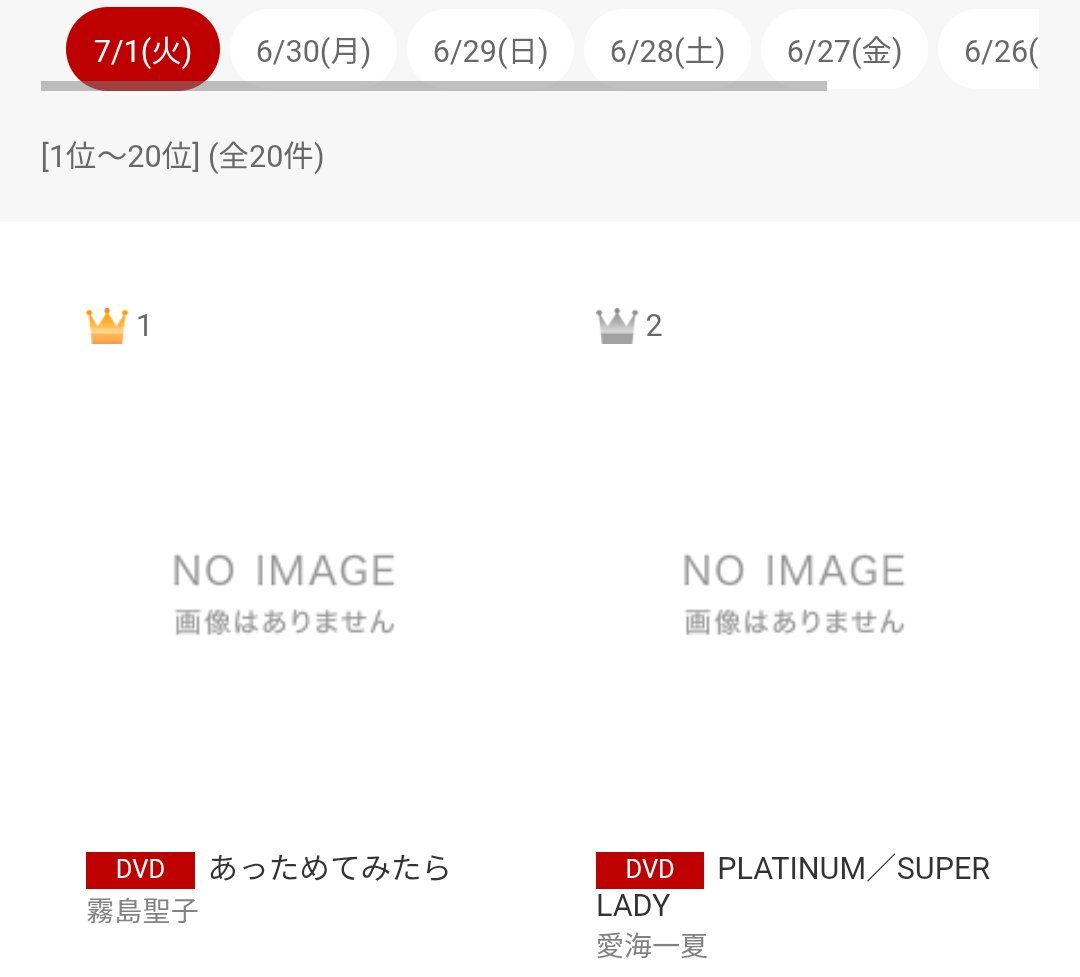
Task: Click the horizontal date scrollbar
Action: (434, 86)
